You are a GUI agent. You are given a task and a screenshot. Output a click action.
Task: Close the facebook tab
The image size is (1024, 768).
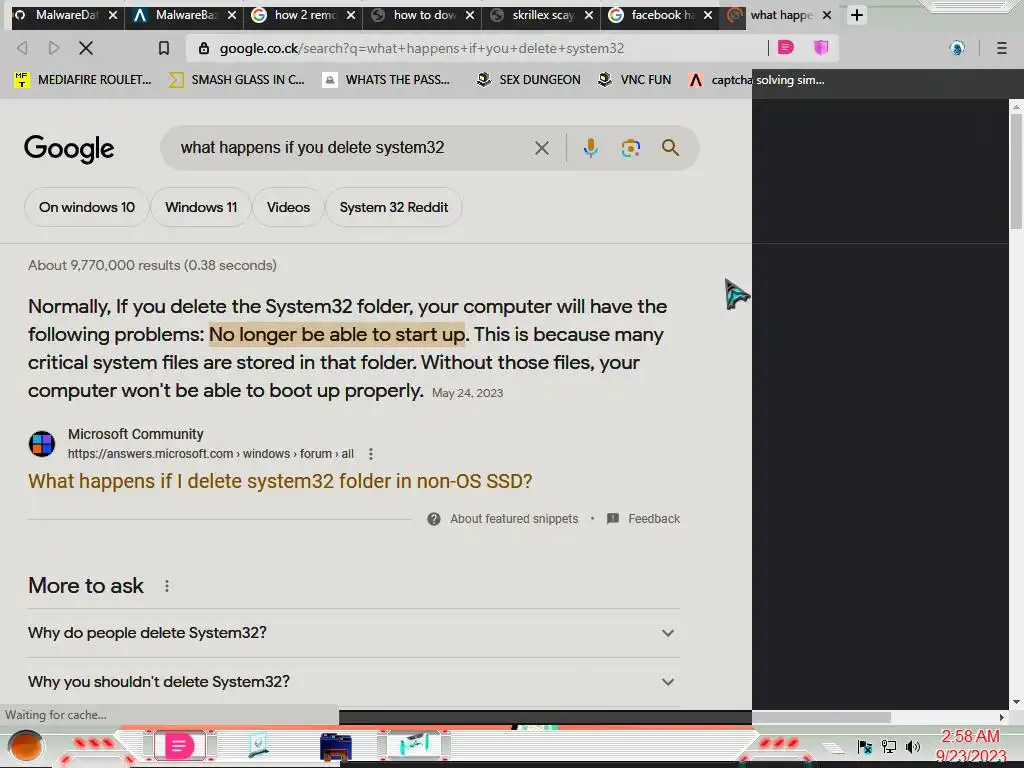(x=708, y=15)
